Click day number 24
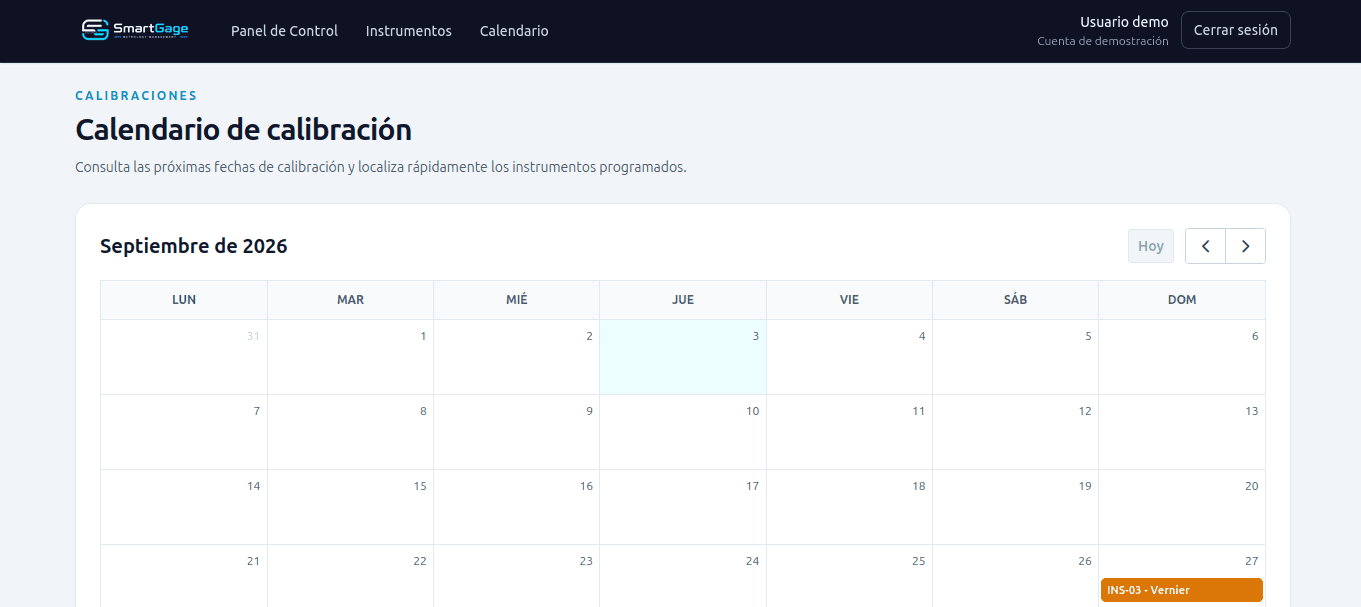1361x607 pixels. 752,561
